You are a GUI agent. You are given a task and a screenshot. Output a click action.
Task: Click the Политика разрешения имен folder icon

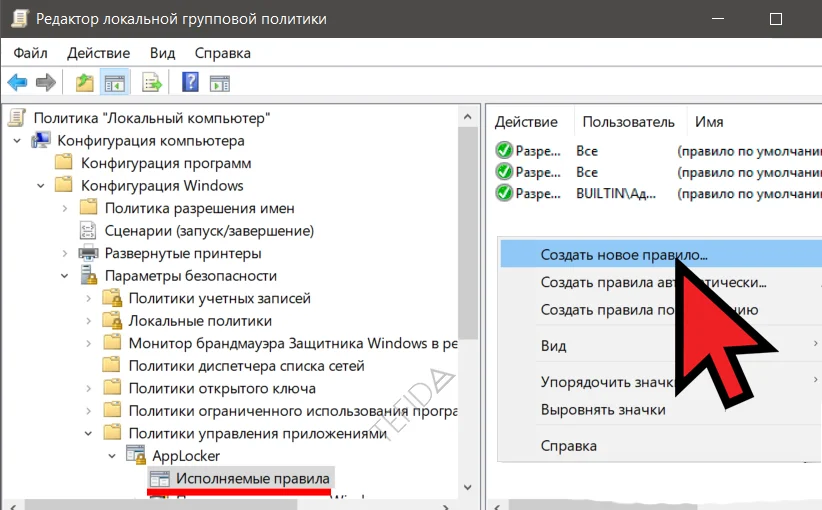(88, 207)
